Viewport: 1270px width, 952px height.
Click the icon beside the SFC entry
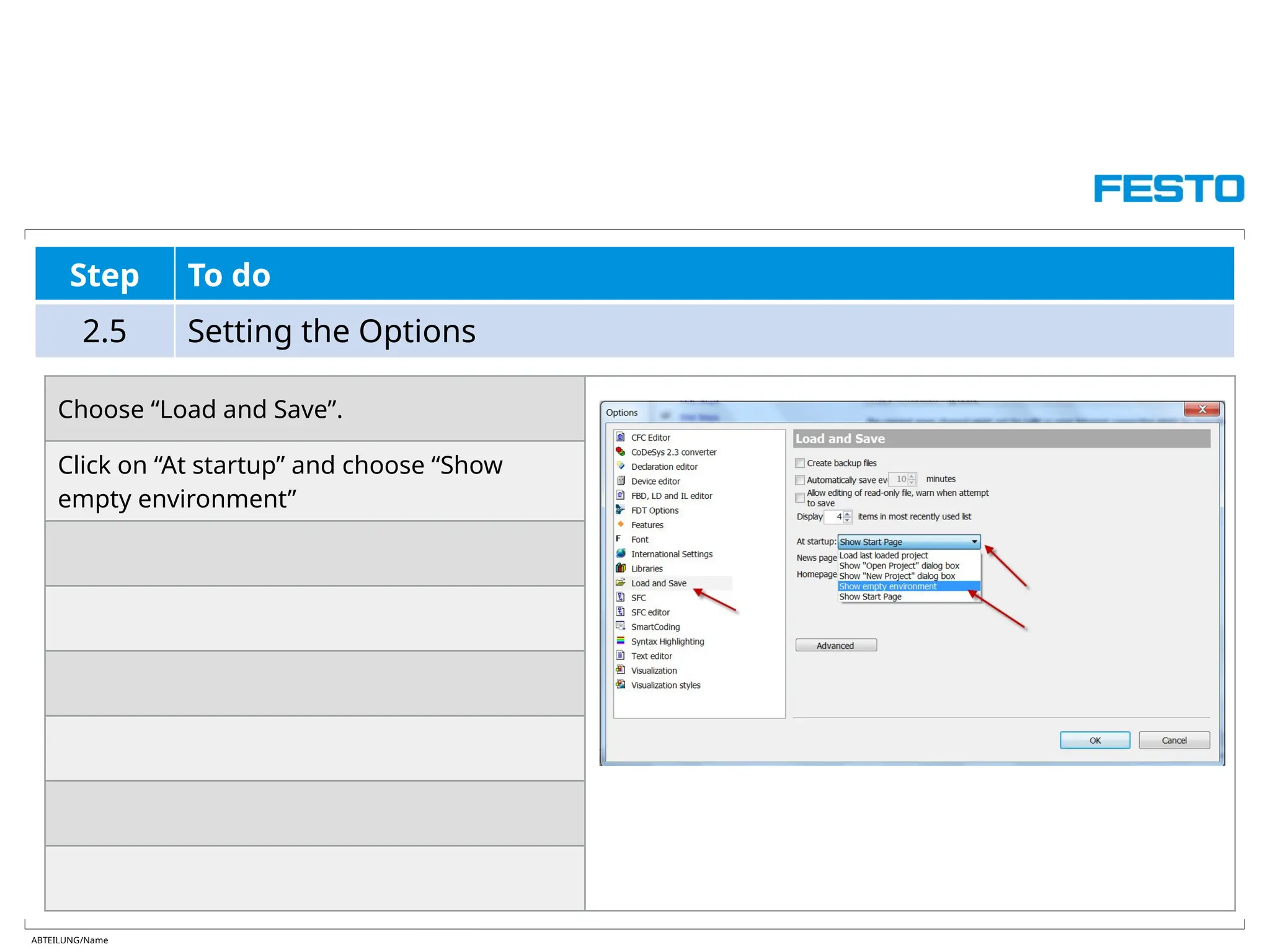click(620, 597)
